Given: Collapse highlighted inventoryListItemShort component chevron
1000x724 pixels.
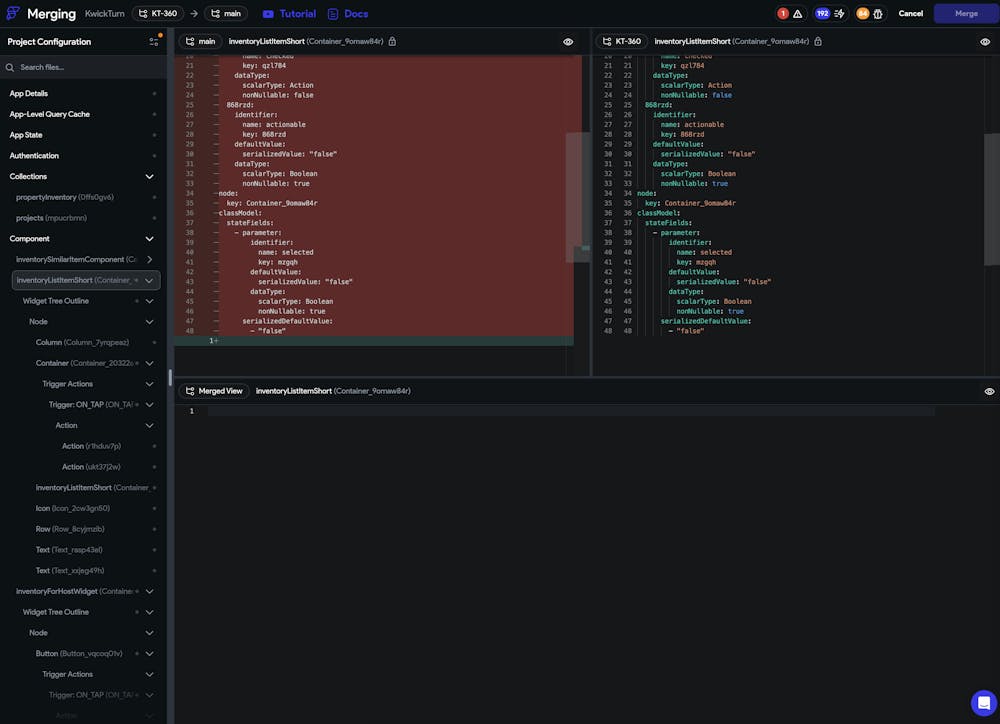Looking at the screenshot, I should (149, 280).
